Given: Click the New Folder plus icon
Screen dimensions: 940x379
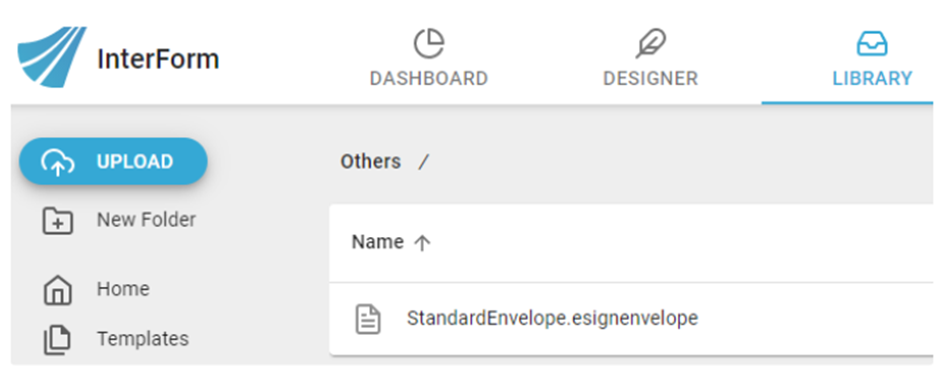Looking at the screenshot, I should pyautogui.click(x=58, y=221).
